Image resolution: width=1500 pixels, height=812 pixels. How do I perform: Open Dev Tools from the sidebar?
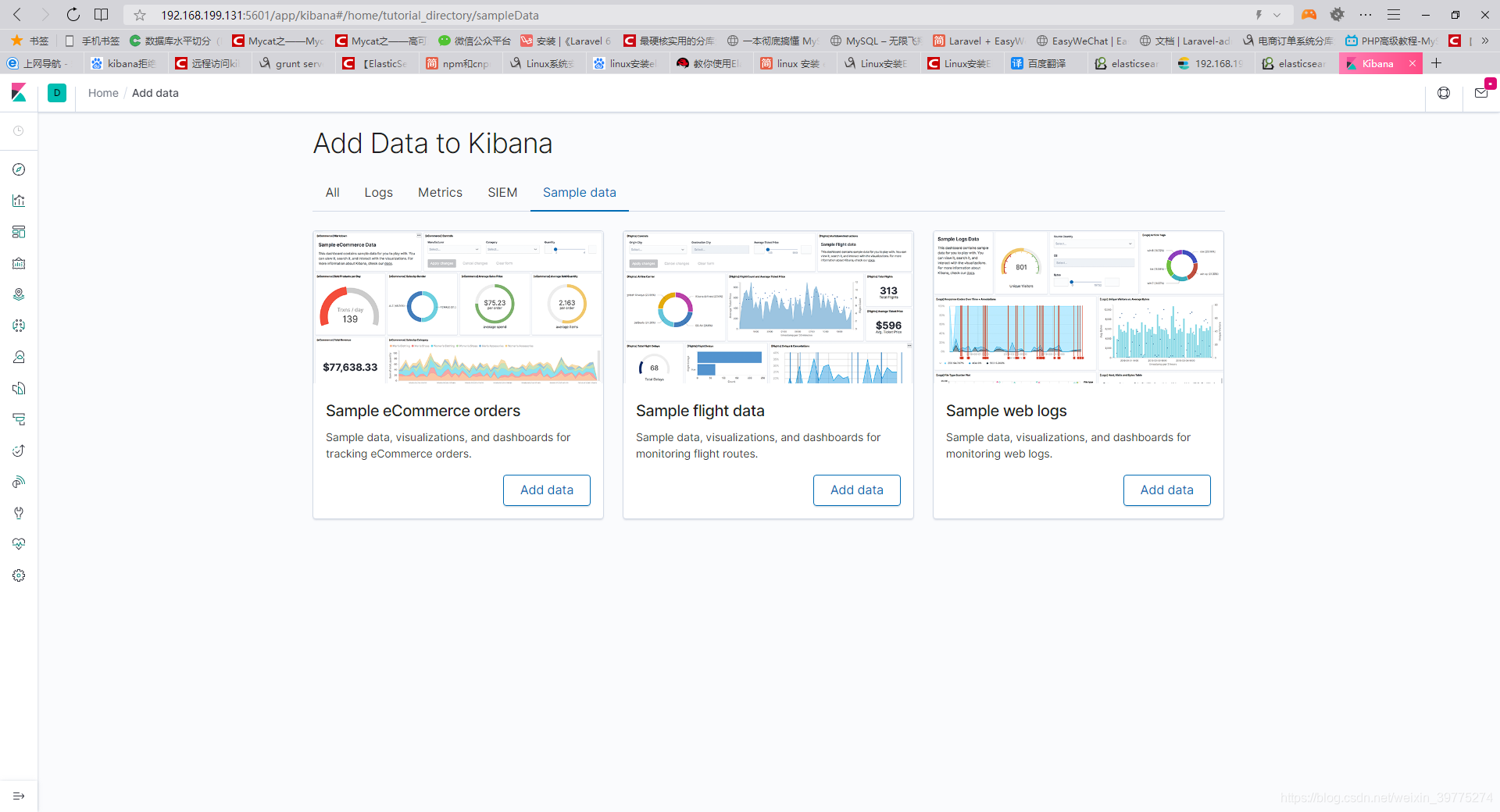point(19,513)
